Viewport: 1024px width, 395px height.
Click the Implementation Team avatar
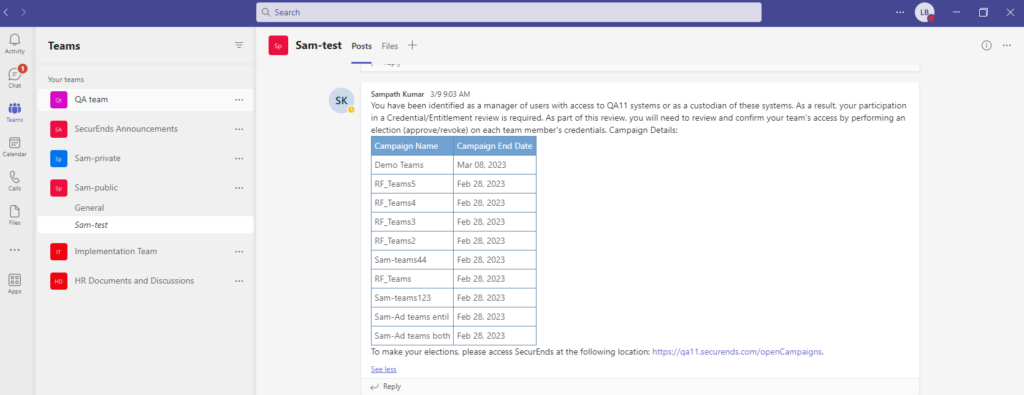pos(59,251)
